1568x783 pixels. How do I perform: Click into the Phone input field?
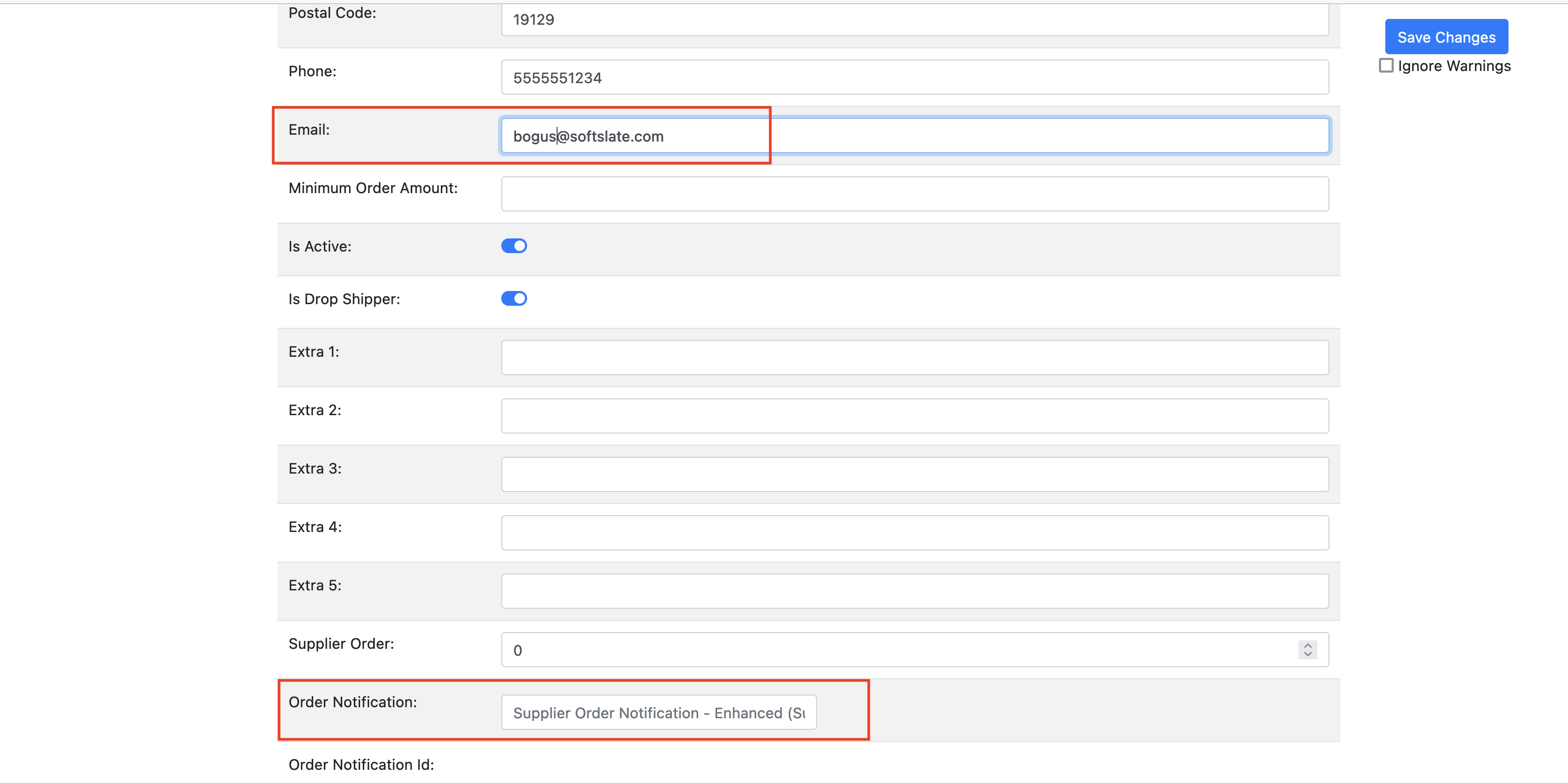915,77
